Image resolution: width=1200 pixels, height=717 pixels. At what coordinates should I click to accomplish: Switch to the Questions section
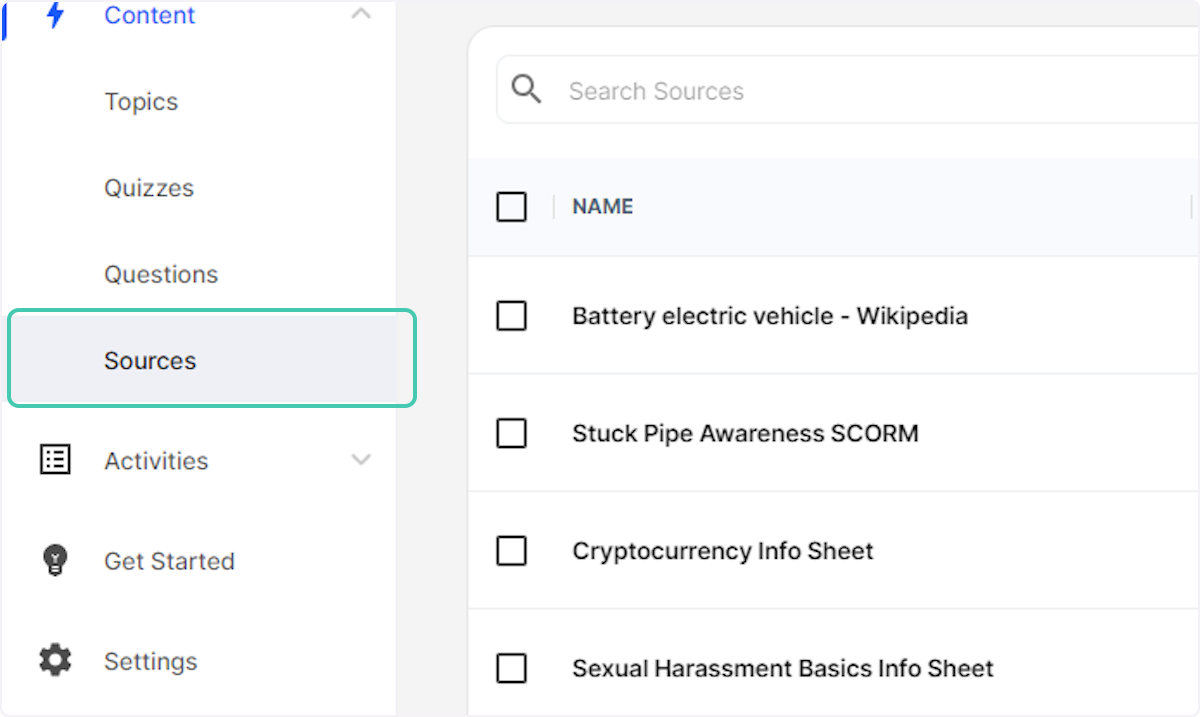click(160, 273)
